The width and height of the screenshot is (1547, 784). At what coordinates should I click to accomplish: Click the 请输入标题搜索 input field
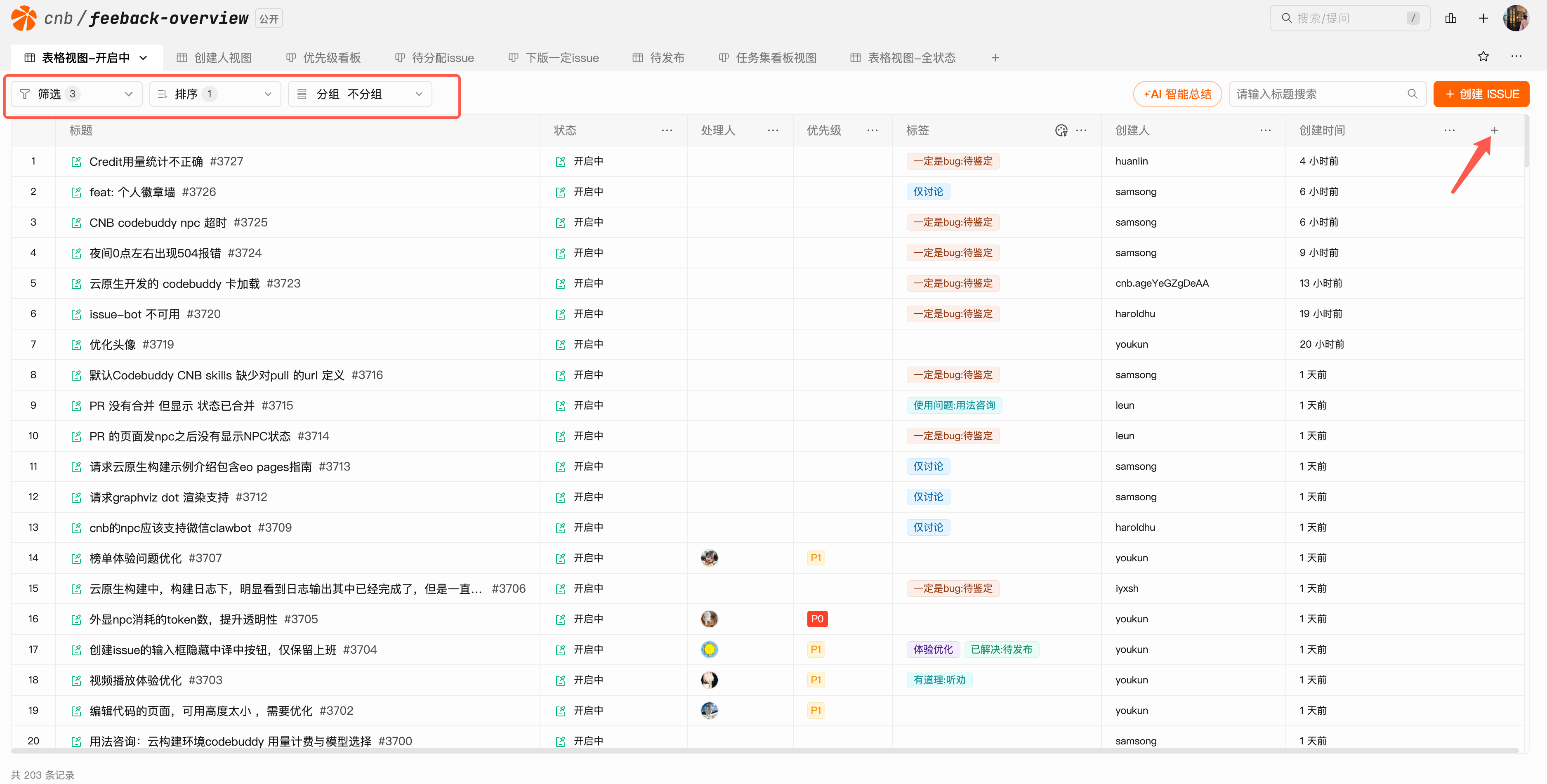click(x=1319, y=94)
